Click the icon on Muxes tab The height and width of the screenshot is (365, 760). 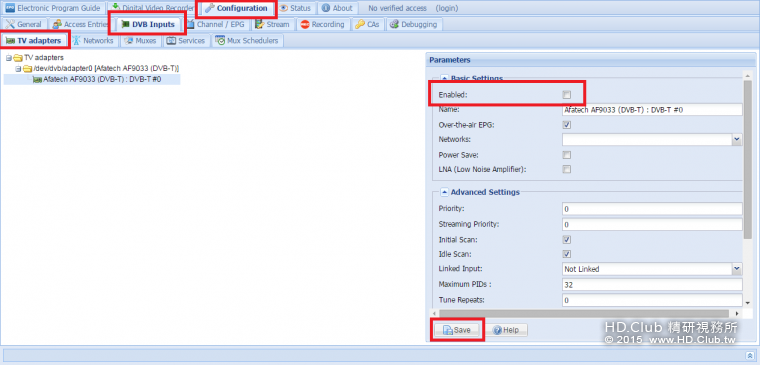(128, 41)
